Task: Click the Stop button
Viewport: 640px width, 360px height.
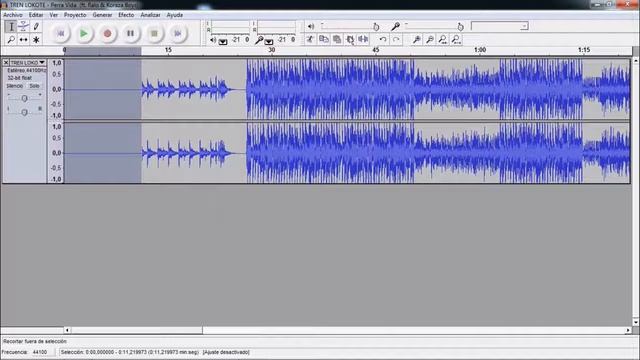Action: 154,33
